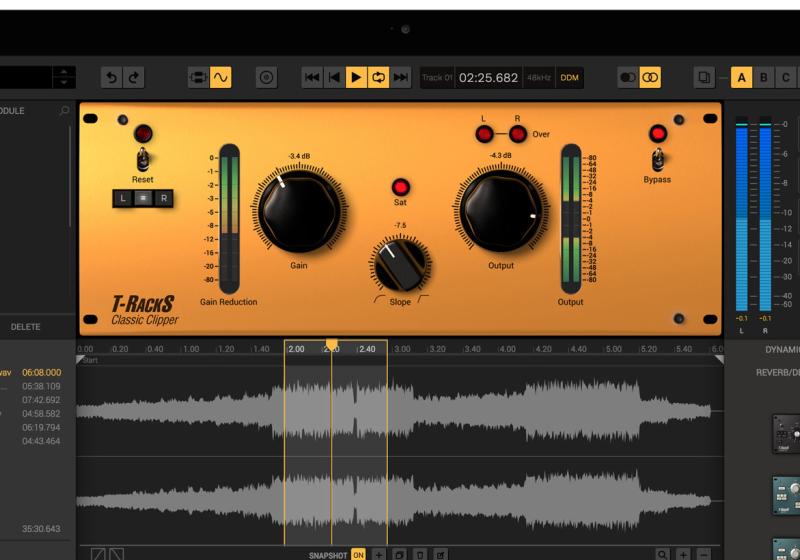This screenshot has width=800, height=560.
Task: Flip the Bypass toggle switch
Action: 657,158
